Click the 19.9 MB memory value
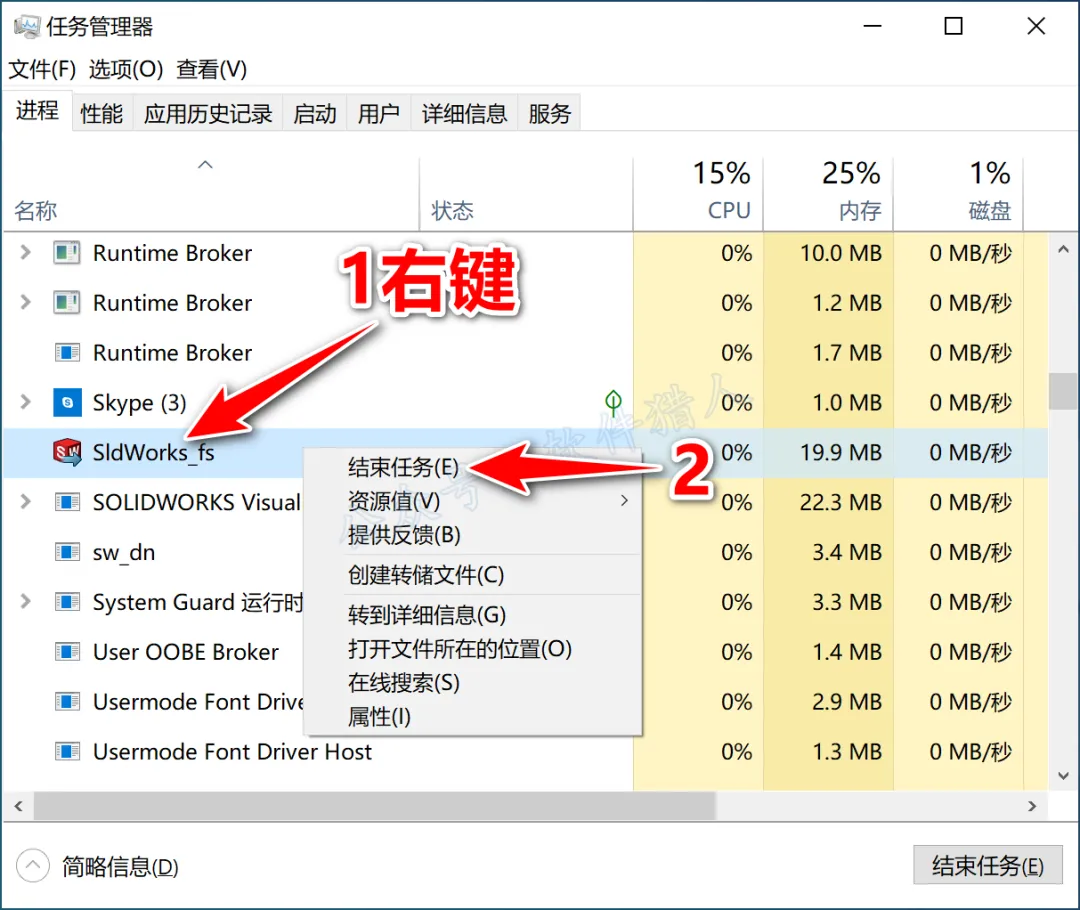The image size is (1080, 910). pyautogui.click(x=840, y=453)
